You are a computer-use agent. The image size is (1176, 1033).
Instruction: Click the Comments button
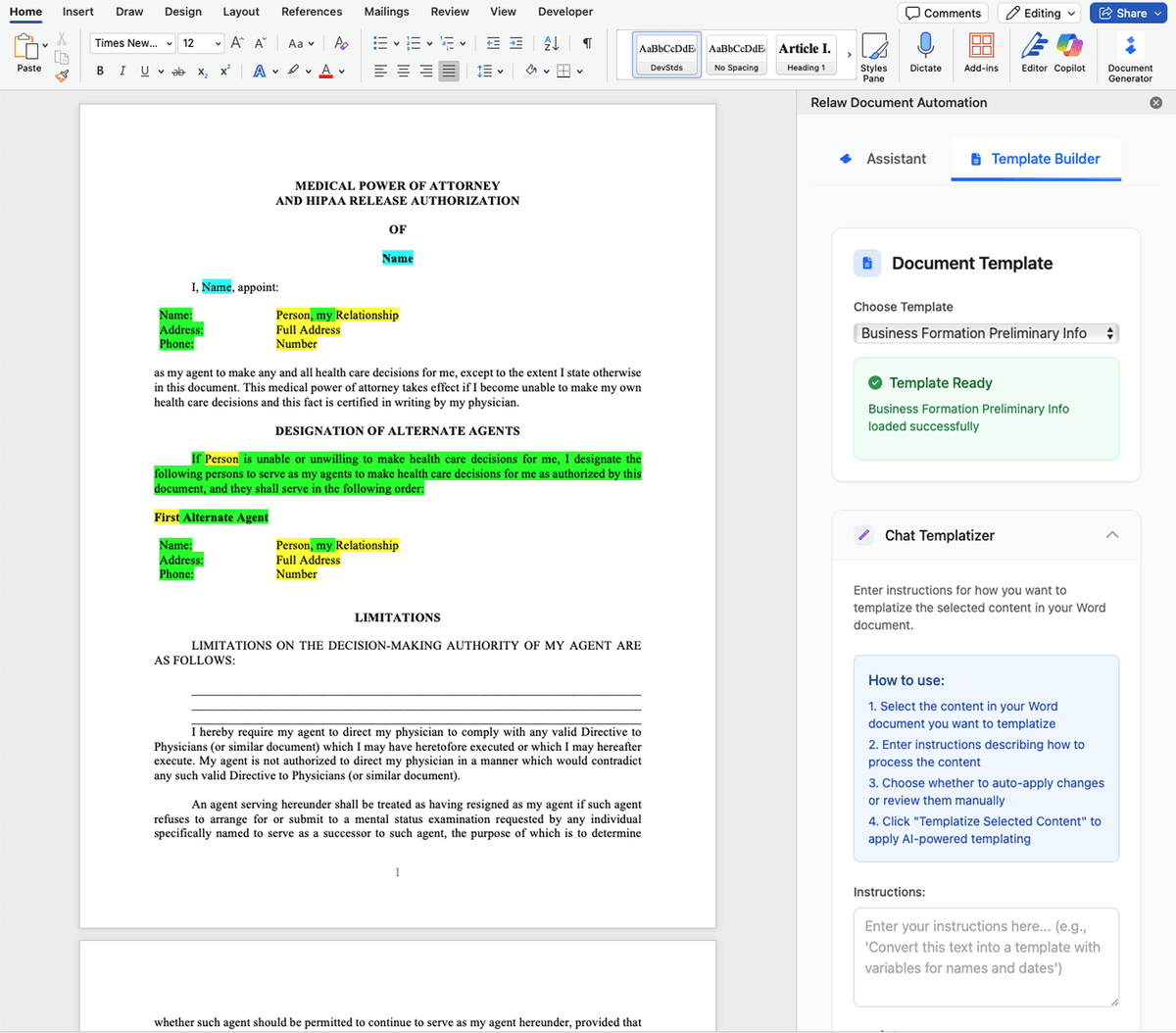pyautogui.click(x=943, y=13)
